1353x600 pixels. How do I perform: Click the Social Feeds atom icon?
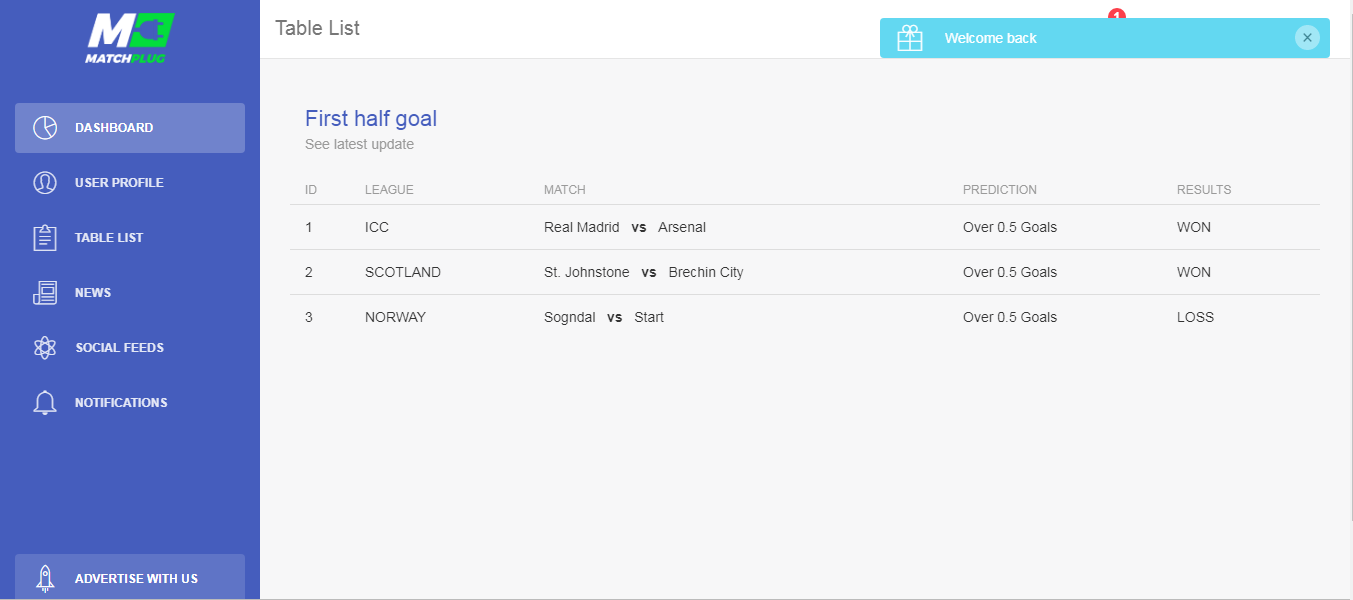45,348
